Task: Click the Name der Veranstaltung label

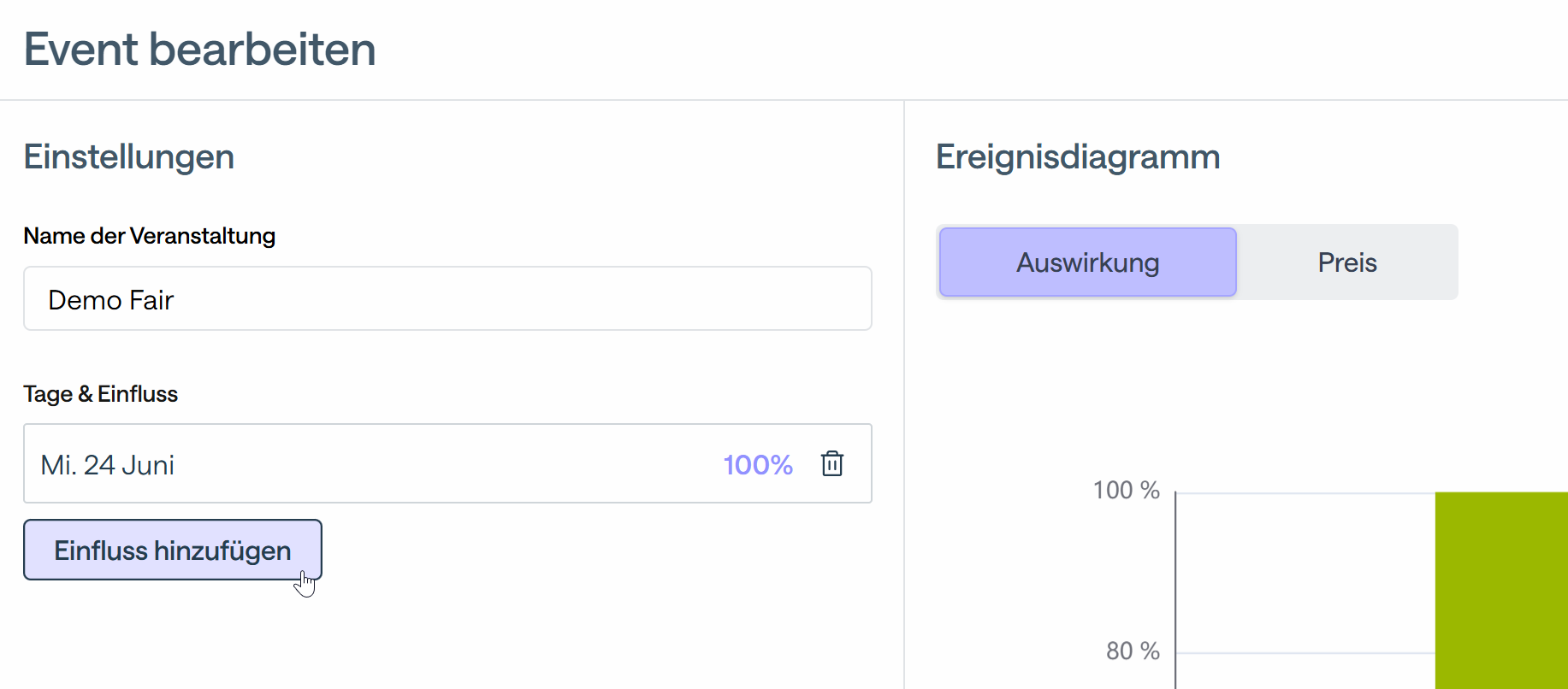Action: [149, 236]
